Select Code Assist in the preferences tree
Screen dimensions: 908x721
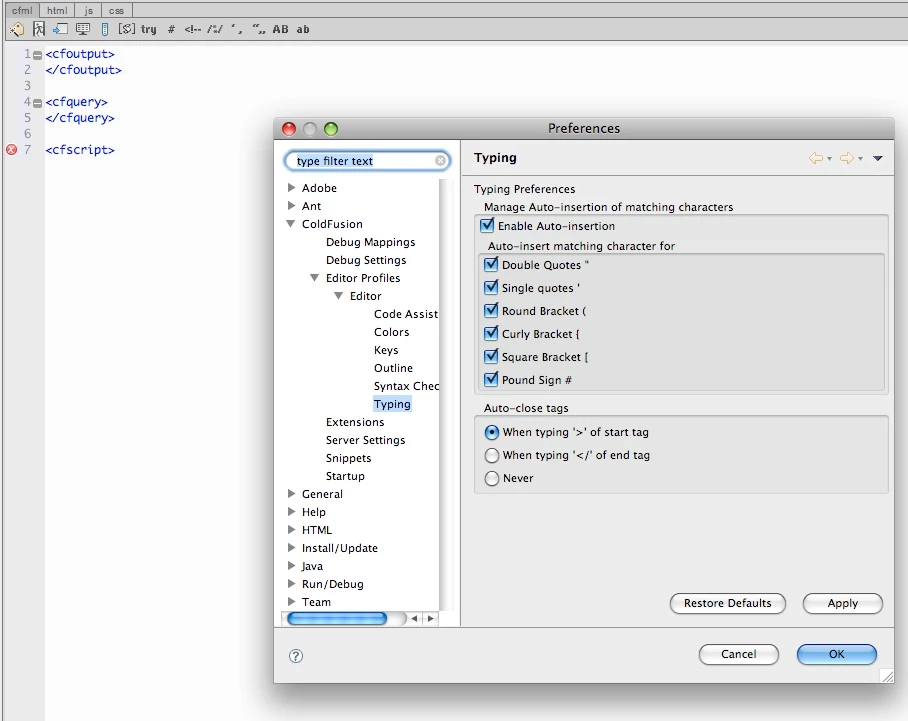coord(405,314)
